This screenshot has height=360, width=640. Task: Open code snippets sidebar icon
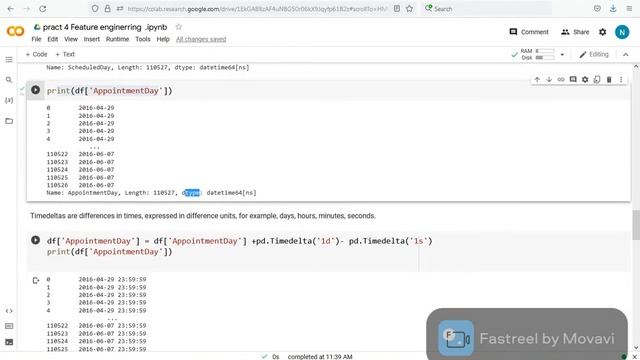[9, 311]
